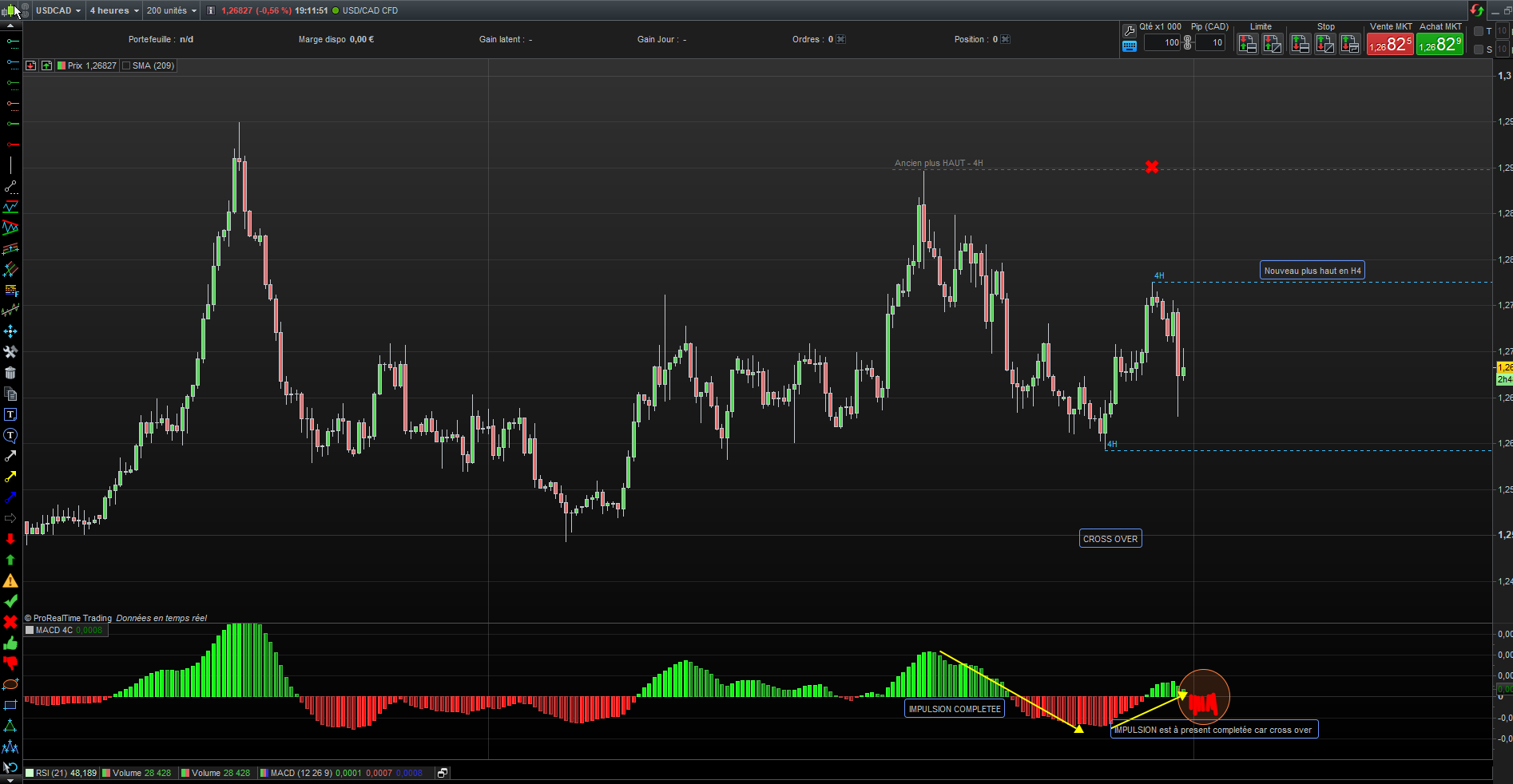Click the green up-arrow panel button

point(46,65)
